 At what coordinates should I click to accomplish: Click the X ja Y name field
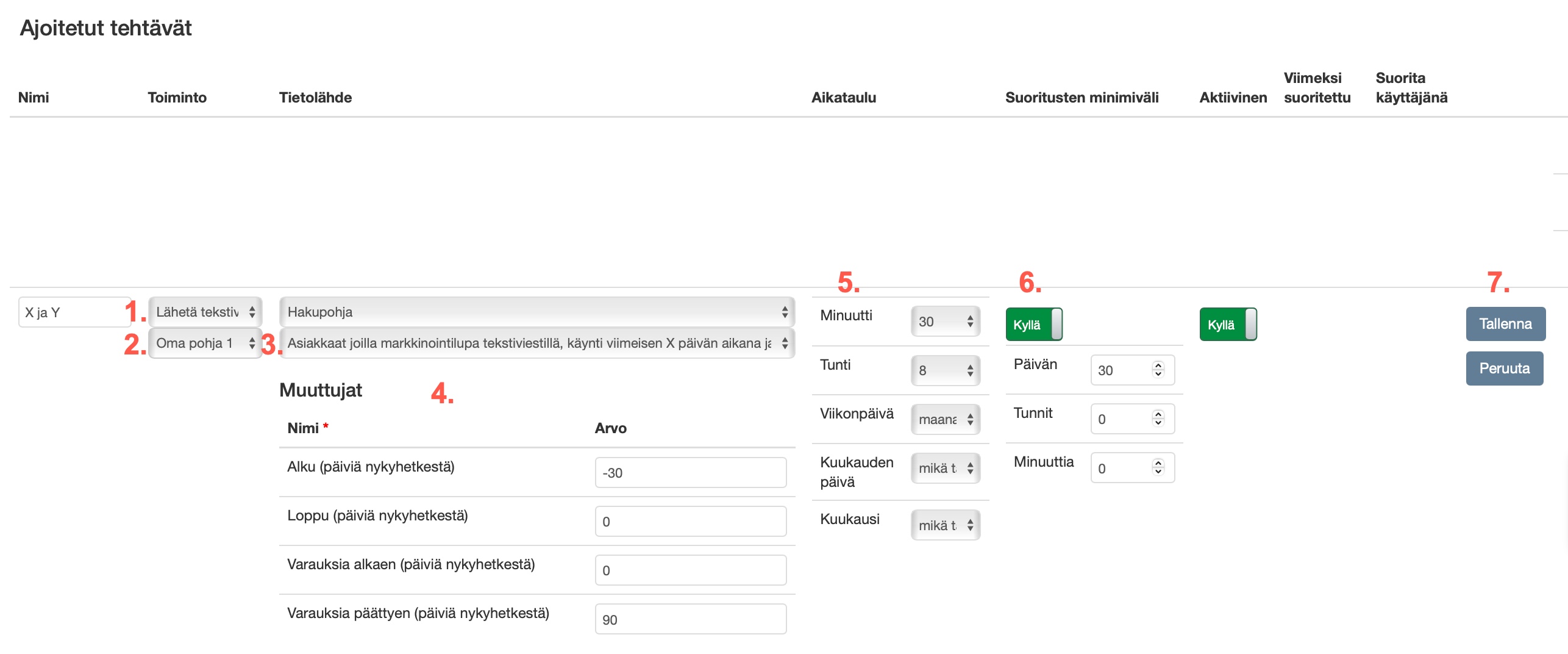click(x=73, y=312)
